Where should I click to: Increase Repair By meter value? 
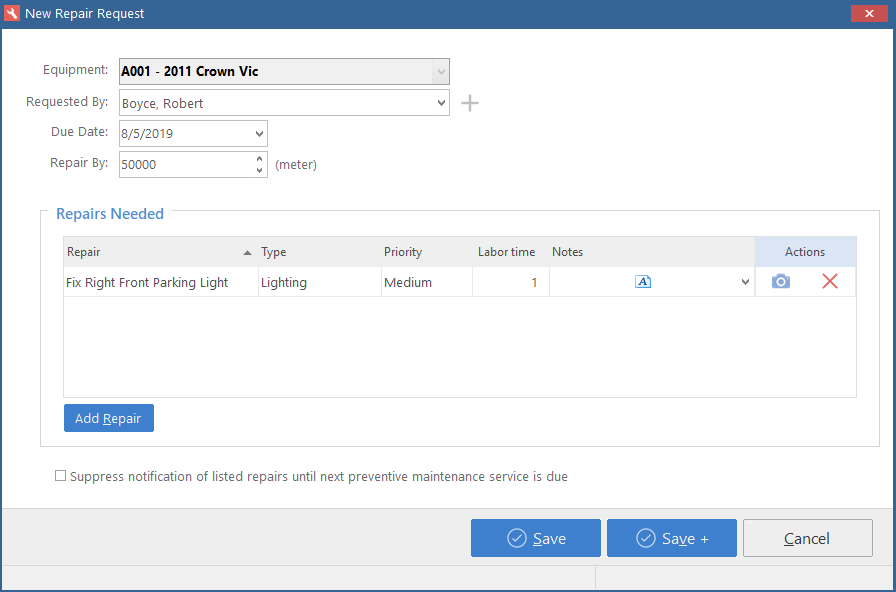tap(259, 158)
